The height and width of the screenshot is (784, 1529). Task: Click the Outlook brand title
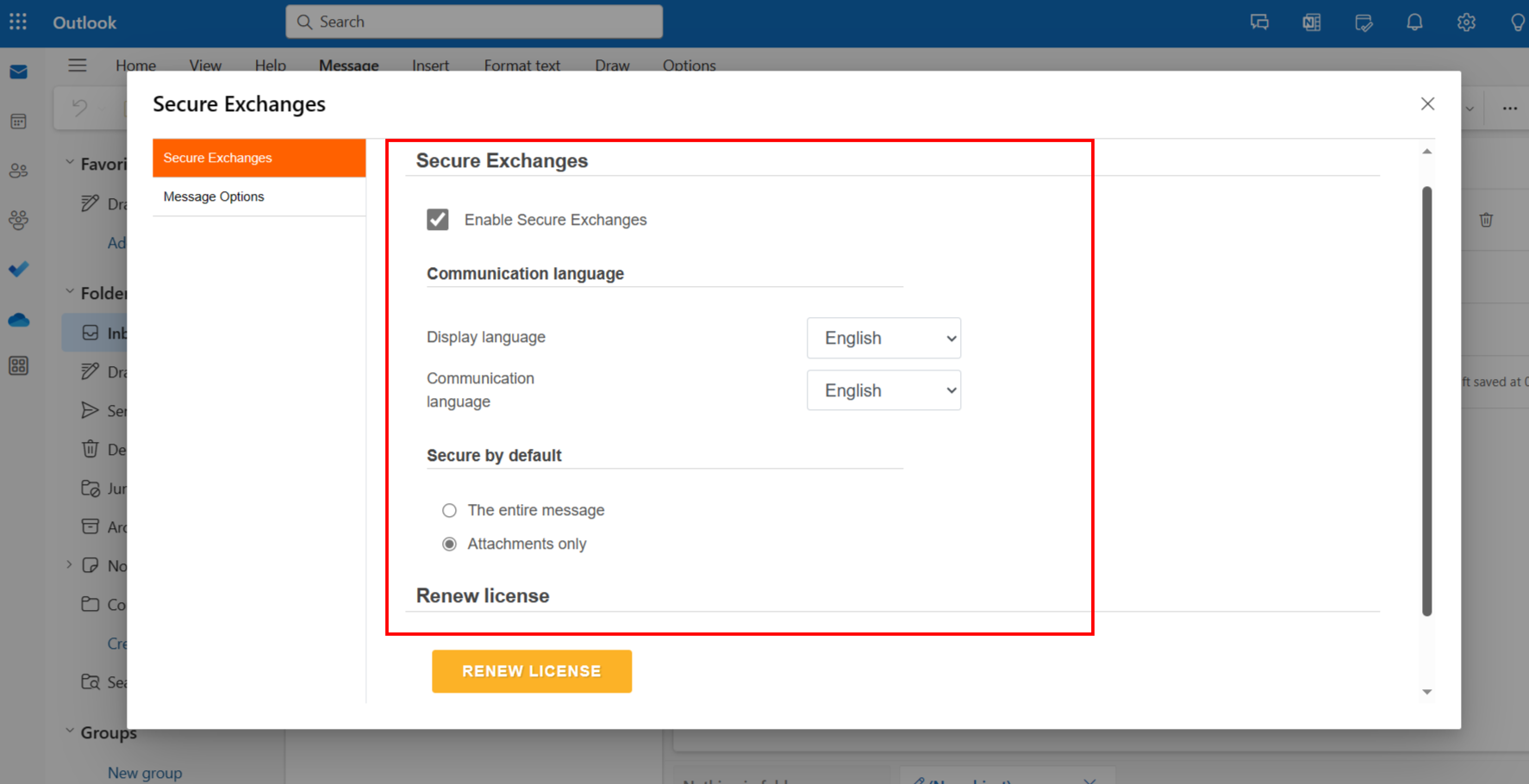coord(84,22)
